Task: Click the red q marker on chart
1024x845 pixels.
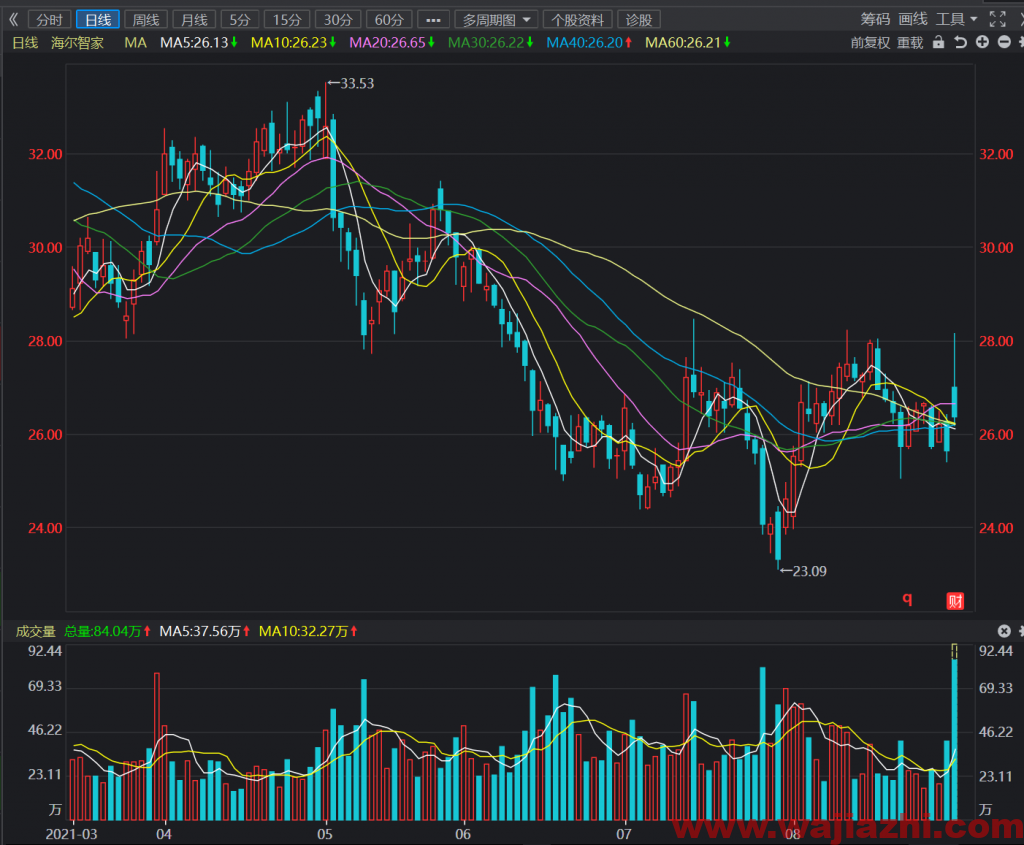Action: tap(907, 599)
